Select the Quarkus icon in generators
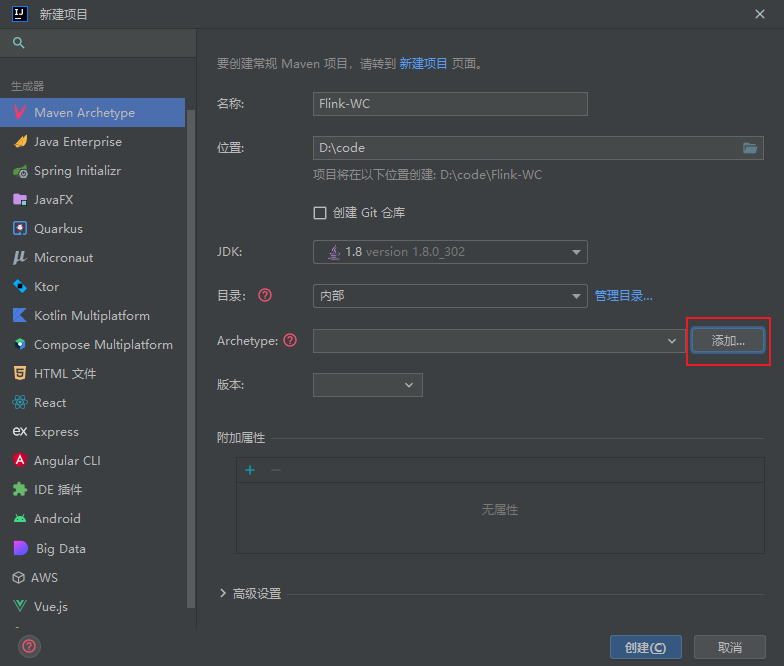Image resolution: width=784 pixels, height=666 pixels. [x=19, y=229]
